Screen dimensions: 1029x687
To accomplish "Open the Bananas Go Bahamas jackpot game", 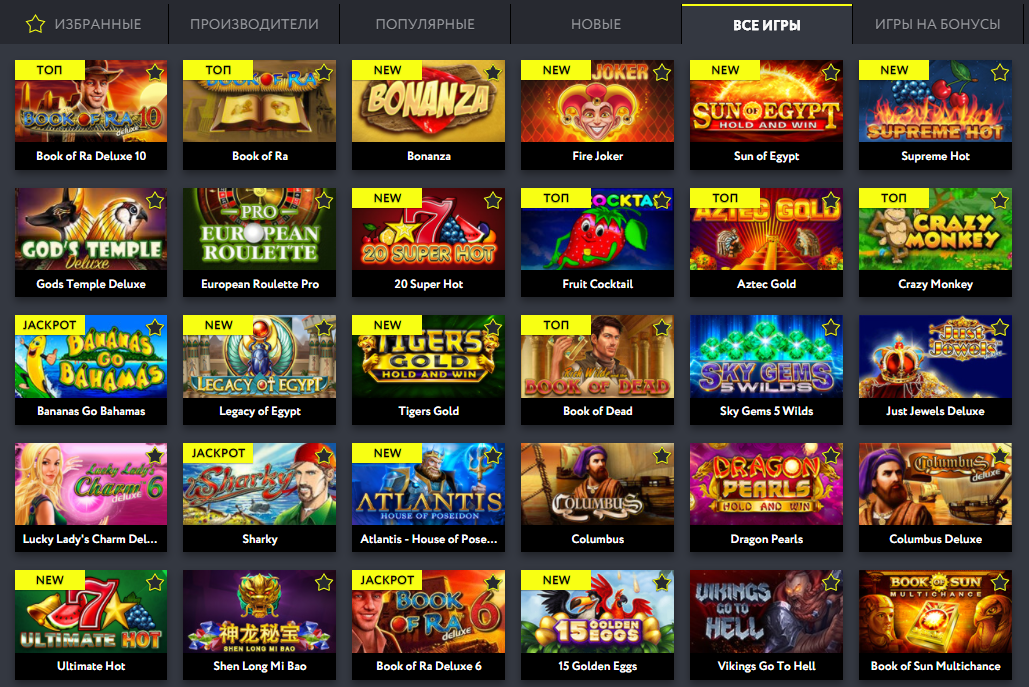I will [x=91, y=356].
